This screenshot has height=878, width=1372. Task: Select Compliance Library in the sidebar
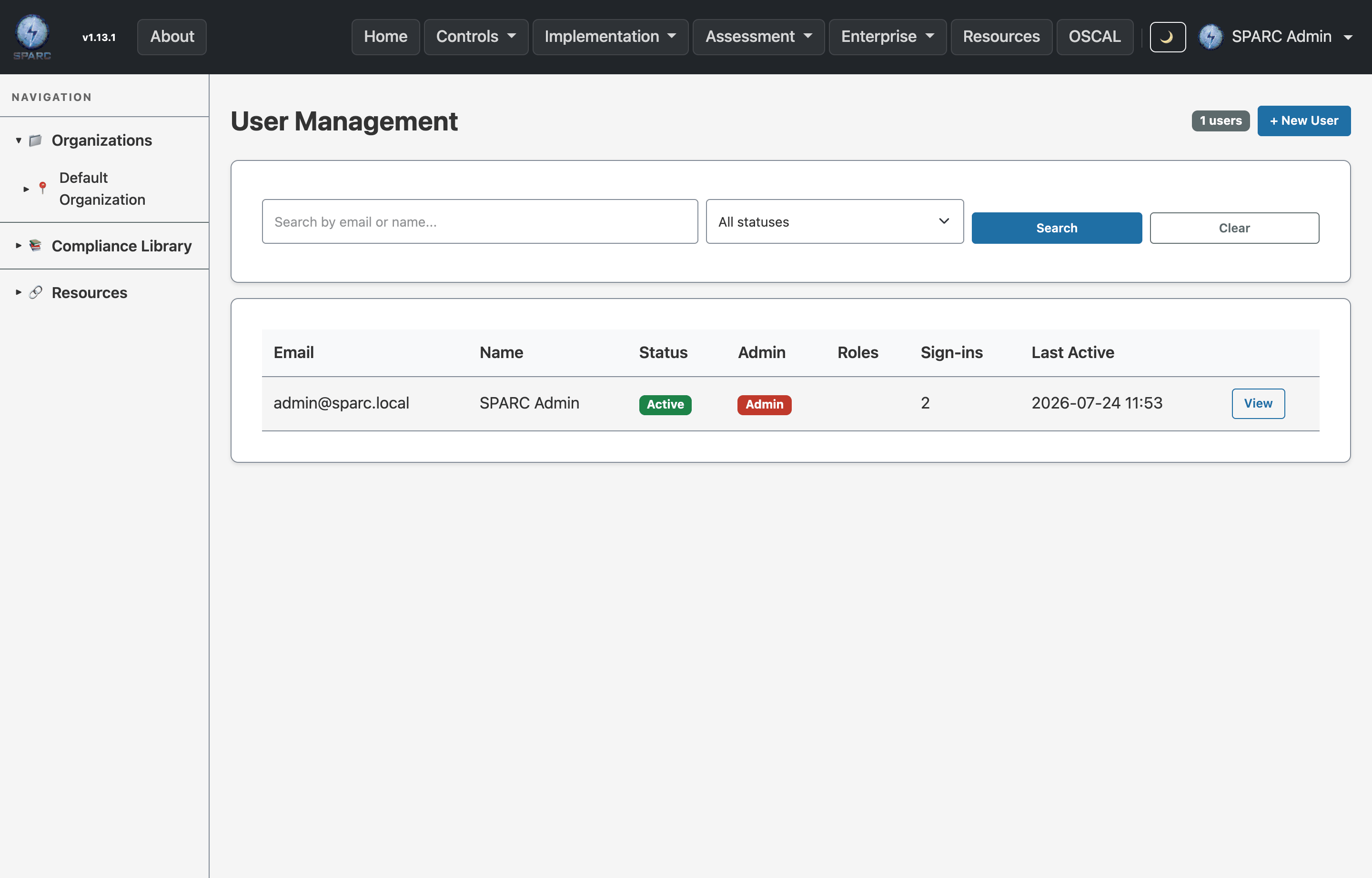tap(121, 246)
